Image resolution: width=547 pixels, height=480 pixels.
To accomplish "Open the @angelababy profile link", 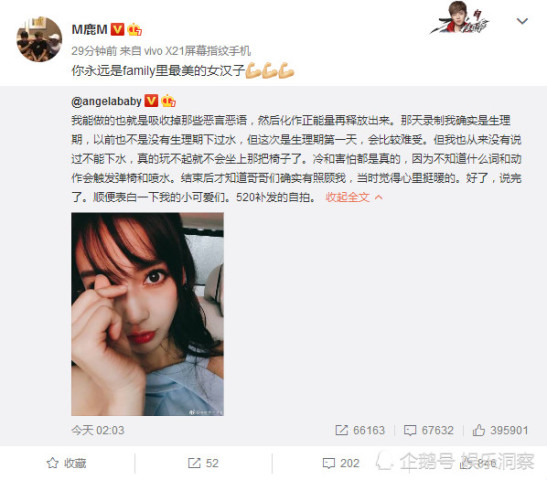I will tap(106, 101).
